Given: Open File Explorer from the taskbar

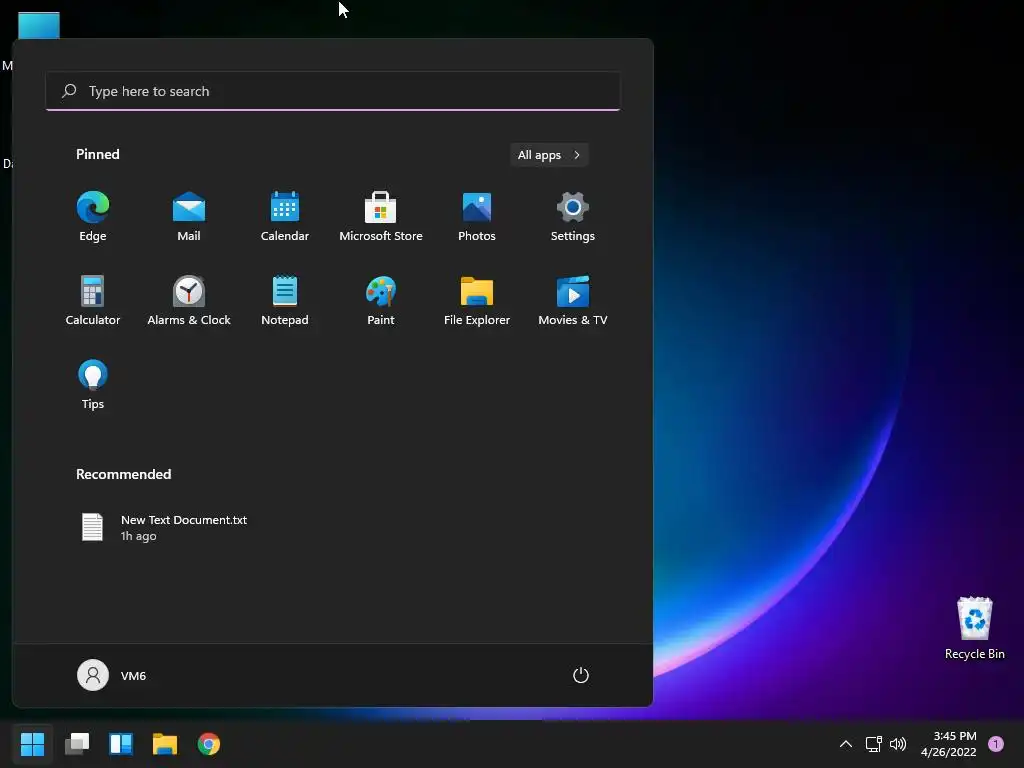Looking at the screenshot, I should (165, 744).
